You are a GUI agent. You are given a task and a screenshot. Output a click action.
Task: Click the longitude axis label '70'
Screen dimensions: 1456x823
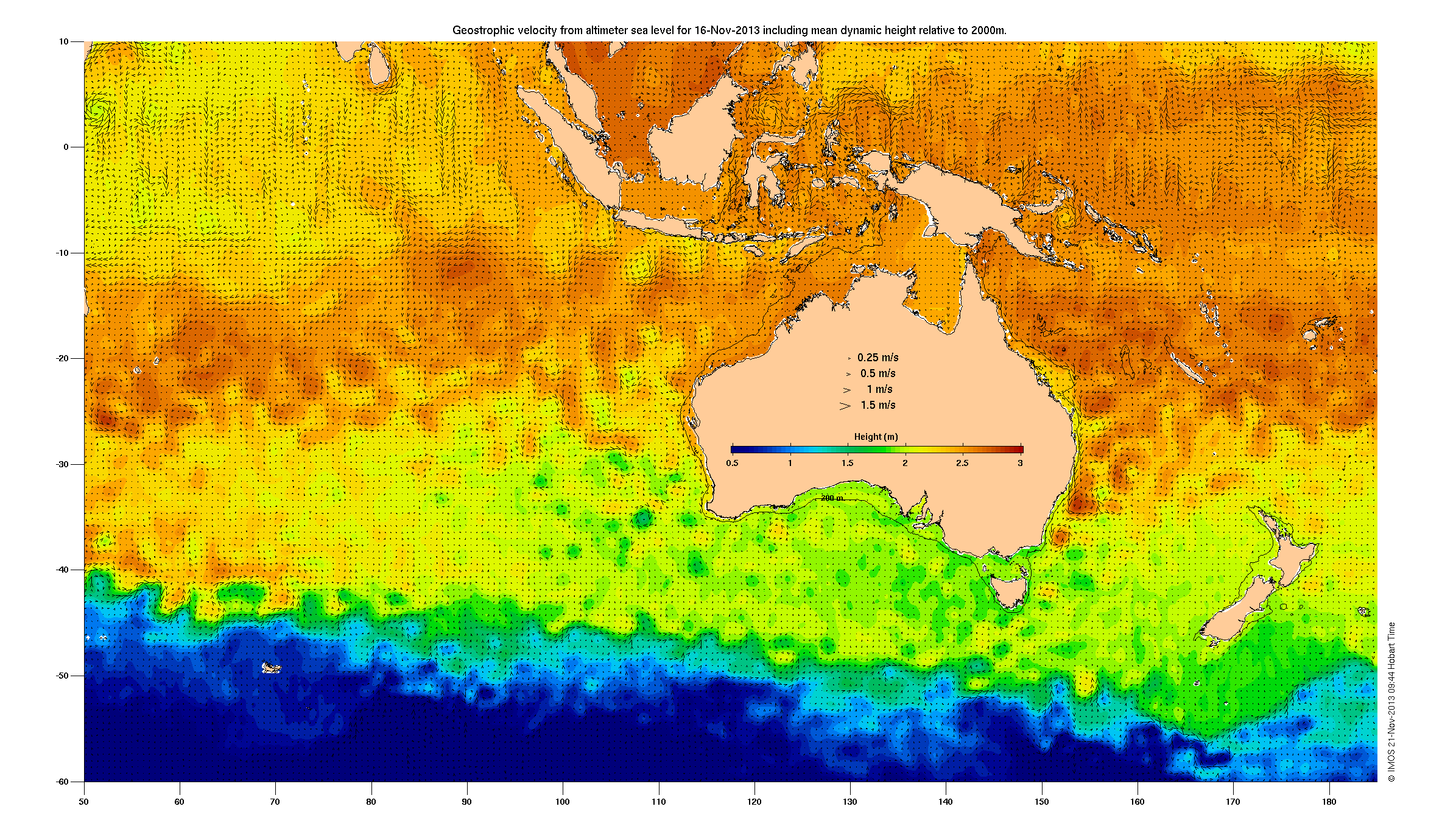click(x=275, y=802)
